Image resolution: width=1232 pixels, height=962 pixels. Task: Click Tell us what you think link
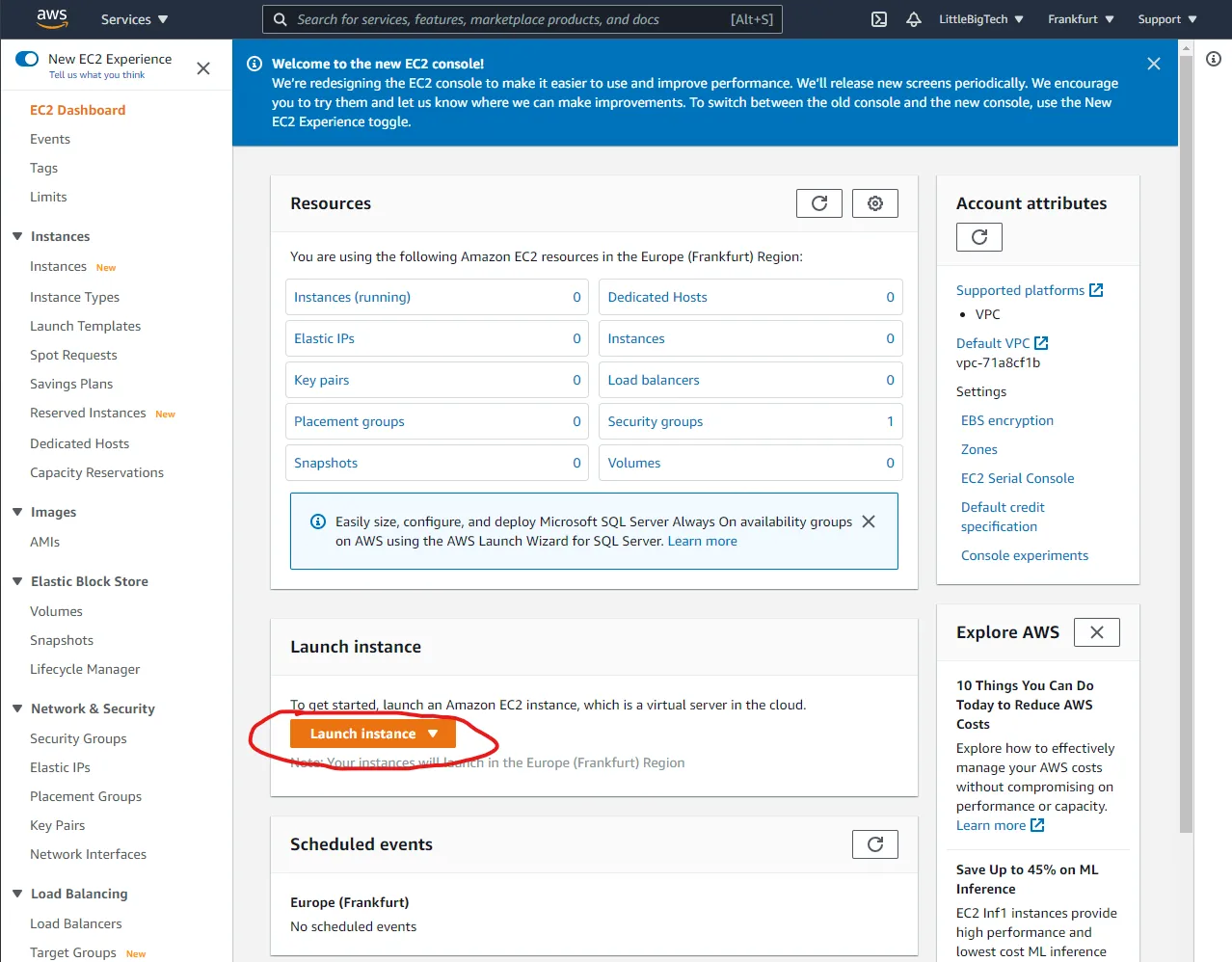click(x=97, y=75)
